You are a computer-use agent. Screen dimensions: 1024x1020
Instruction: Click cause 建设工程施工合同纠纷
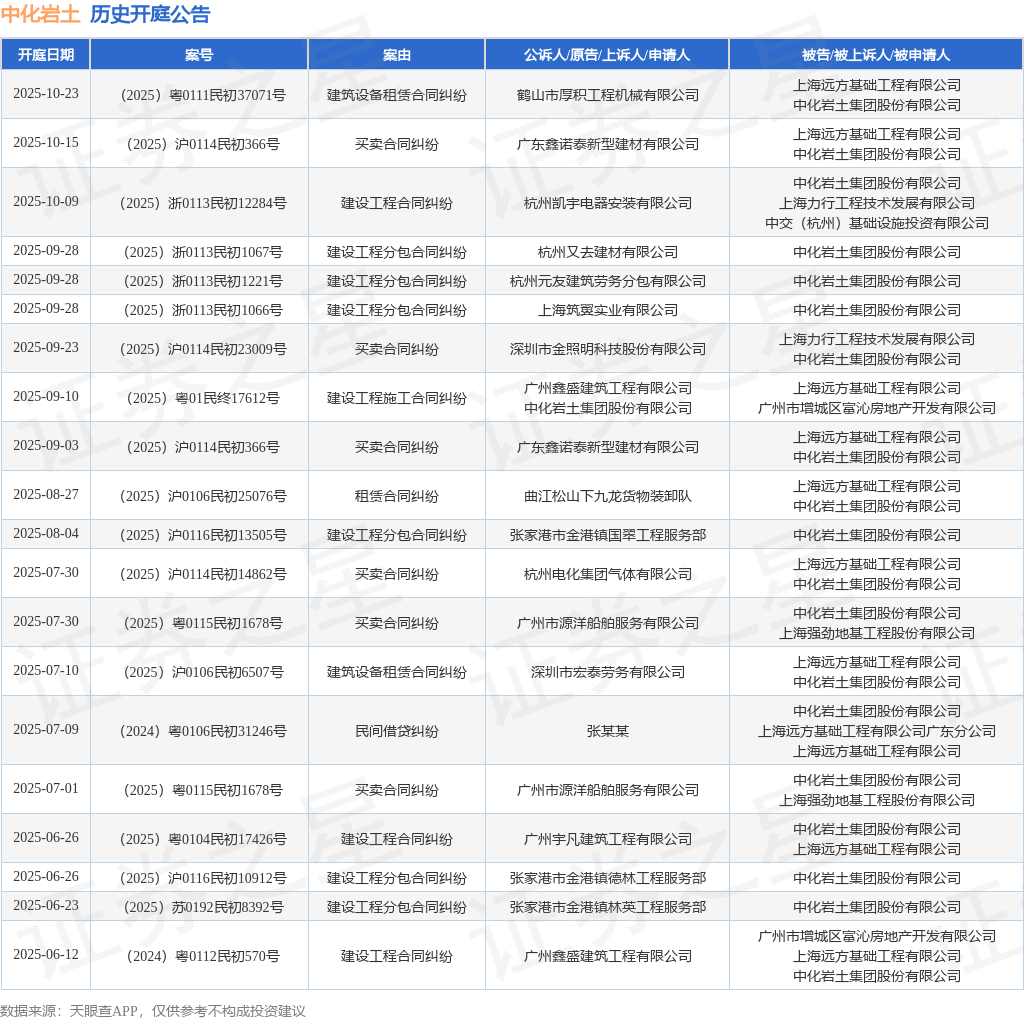click(396, 398)
